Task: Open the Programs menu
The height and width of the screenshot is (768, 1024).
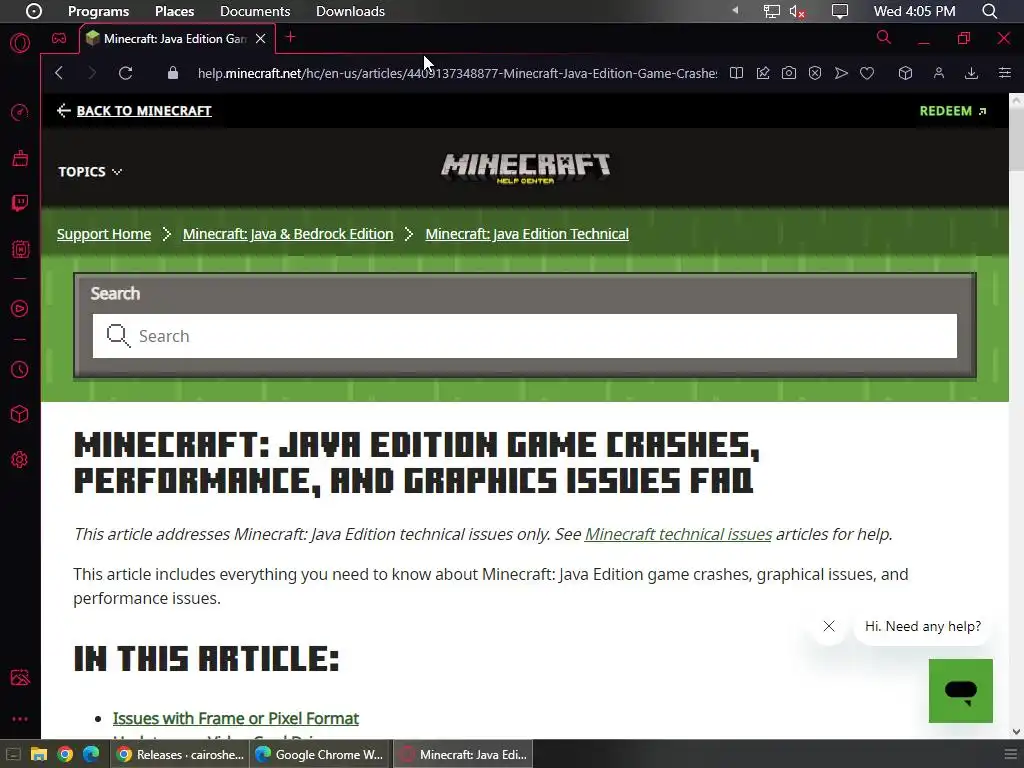Action: 99,11
